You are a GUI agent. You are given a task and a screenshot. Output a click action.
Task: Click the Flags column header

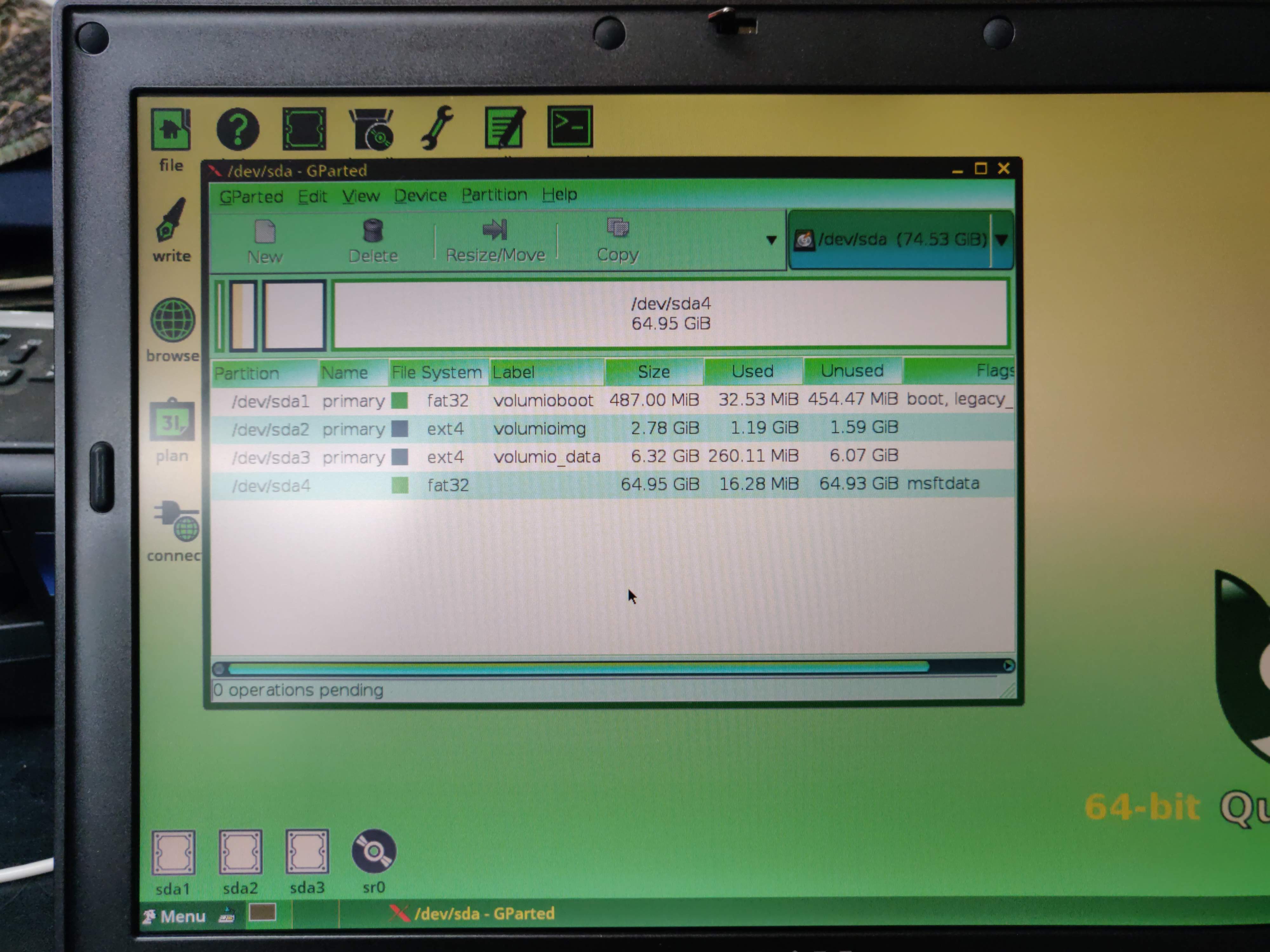pyautogui.click(x=959, y=370)
